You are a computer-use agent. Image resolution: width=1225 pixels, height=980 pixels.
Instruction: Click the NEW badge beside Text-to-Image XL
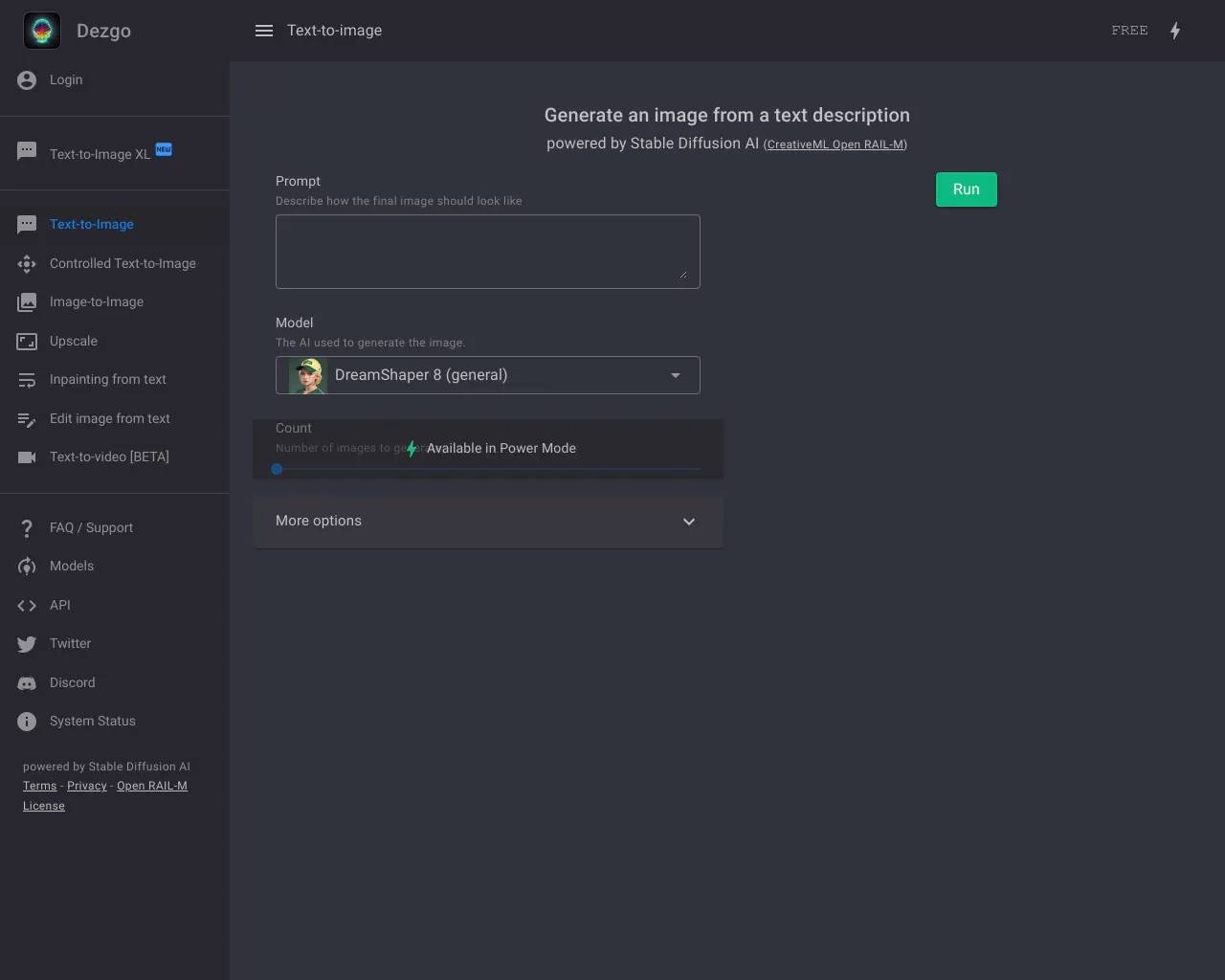point(164,149)
